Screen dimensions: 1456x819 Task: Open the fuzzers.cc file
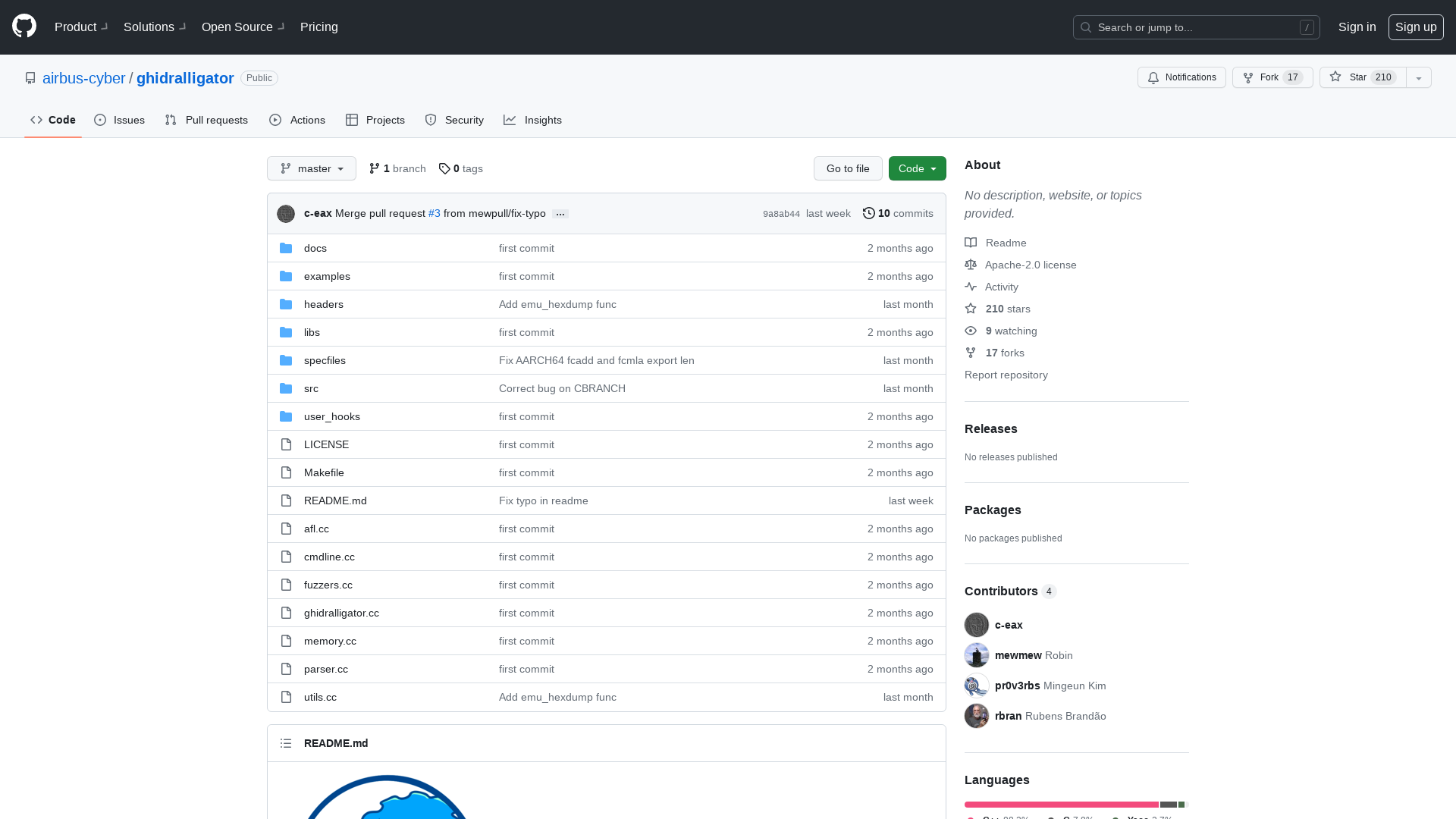coord(328,585)
